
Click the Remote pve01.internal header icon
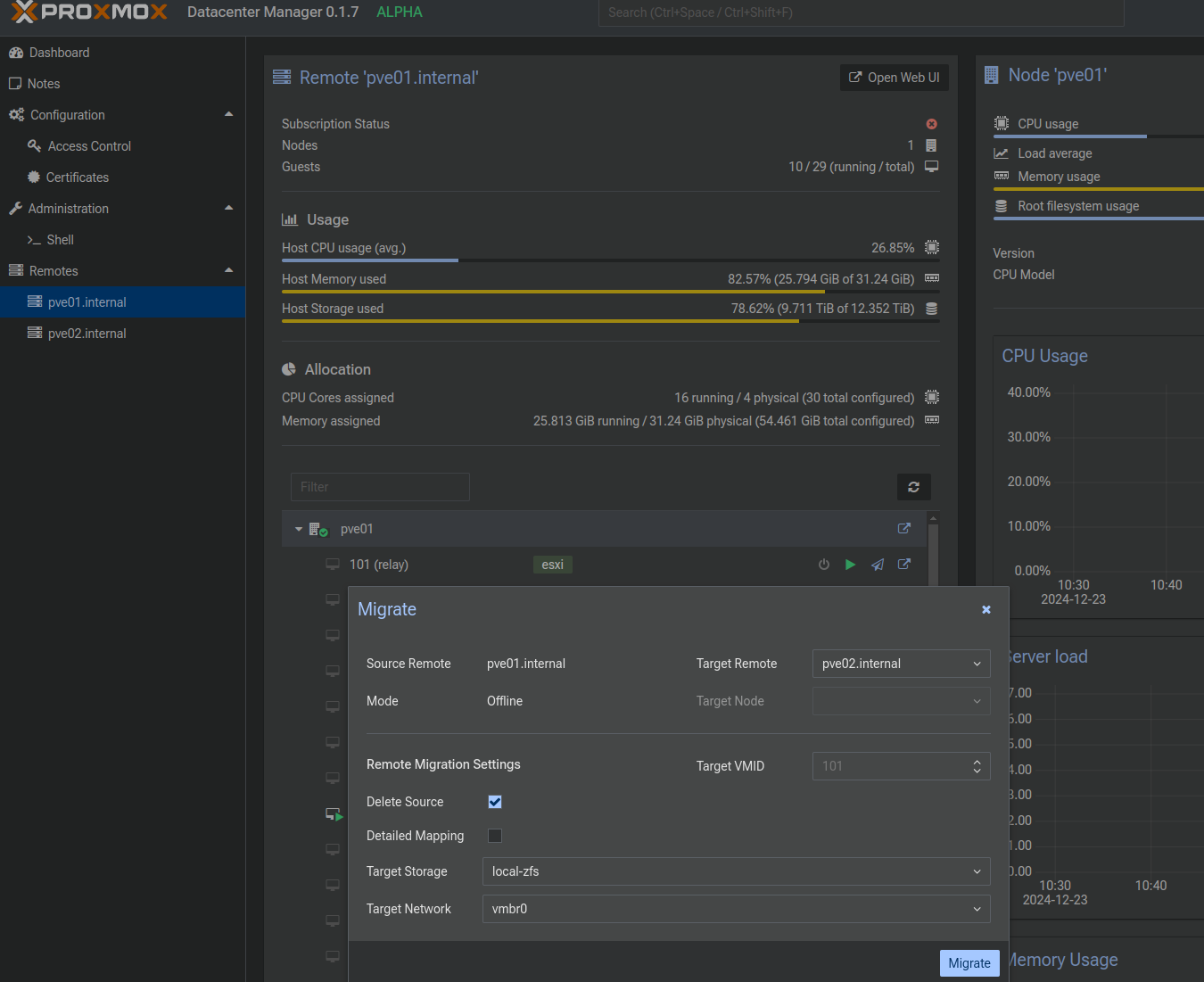(x=282, y=77)
